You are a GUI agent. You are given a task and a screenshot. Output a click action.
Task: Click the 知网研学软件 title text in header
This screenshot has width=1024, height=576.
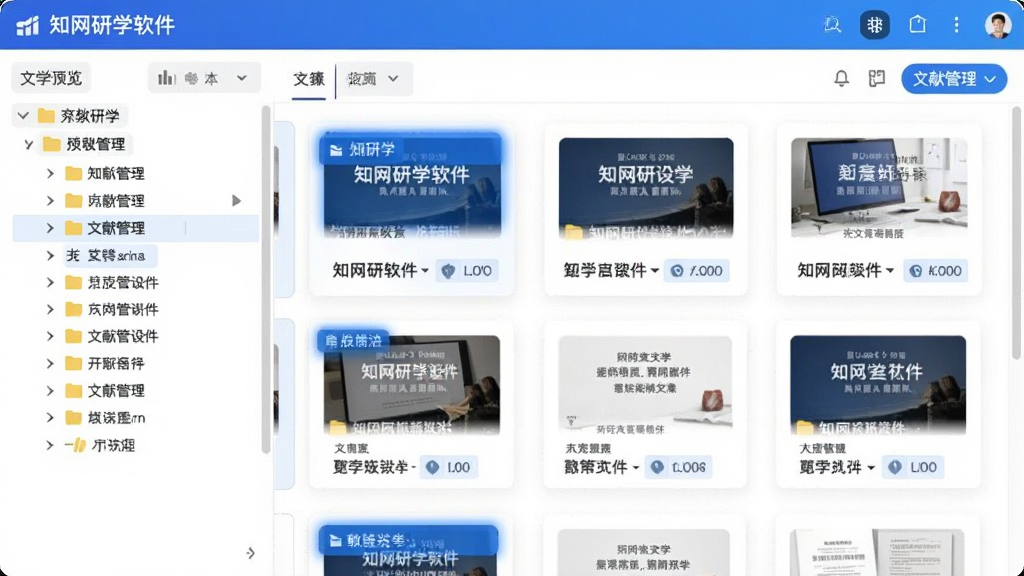point(112,25)
